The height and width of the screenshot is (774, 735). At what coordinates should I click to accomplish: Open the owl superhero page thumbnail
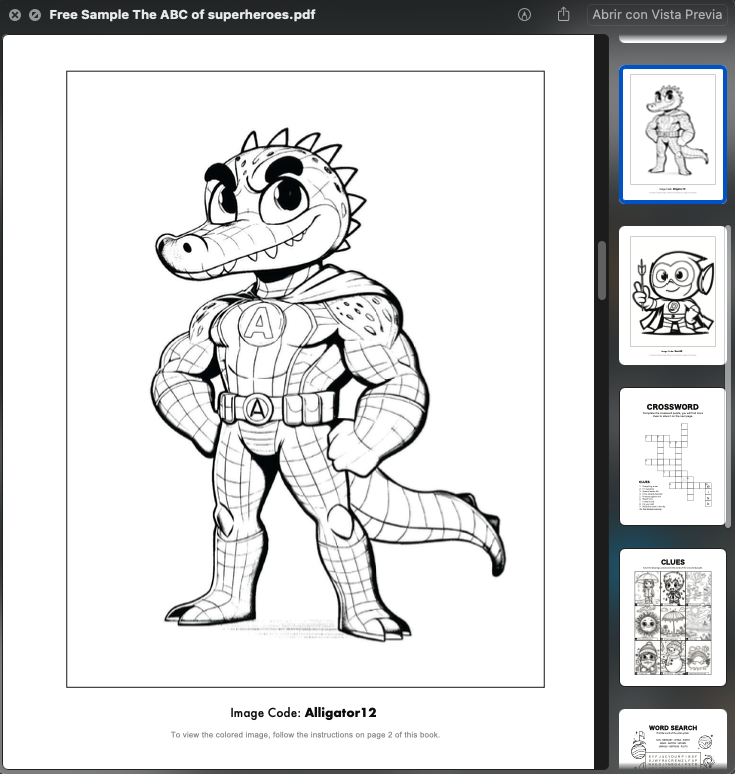pyautogui.click(x=672, y=295)
